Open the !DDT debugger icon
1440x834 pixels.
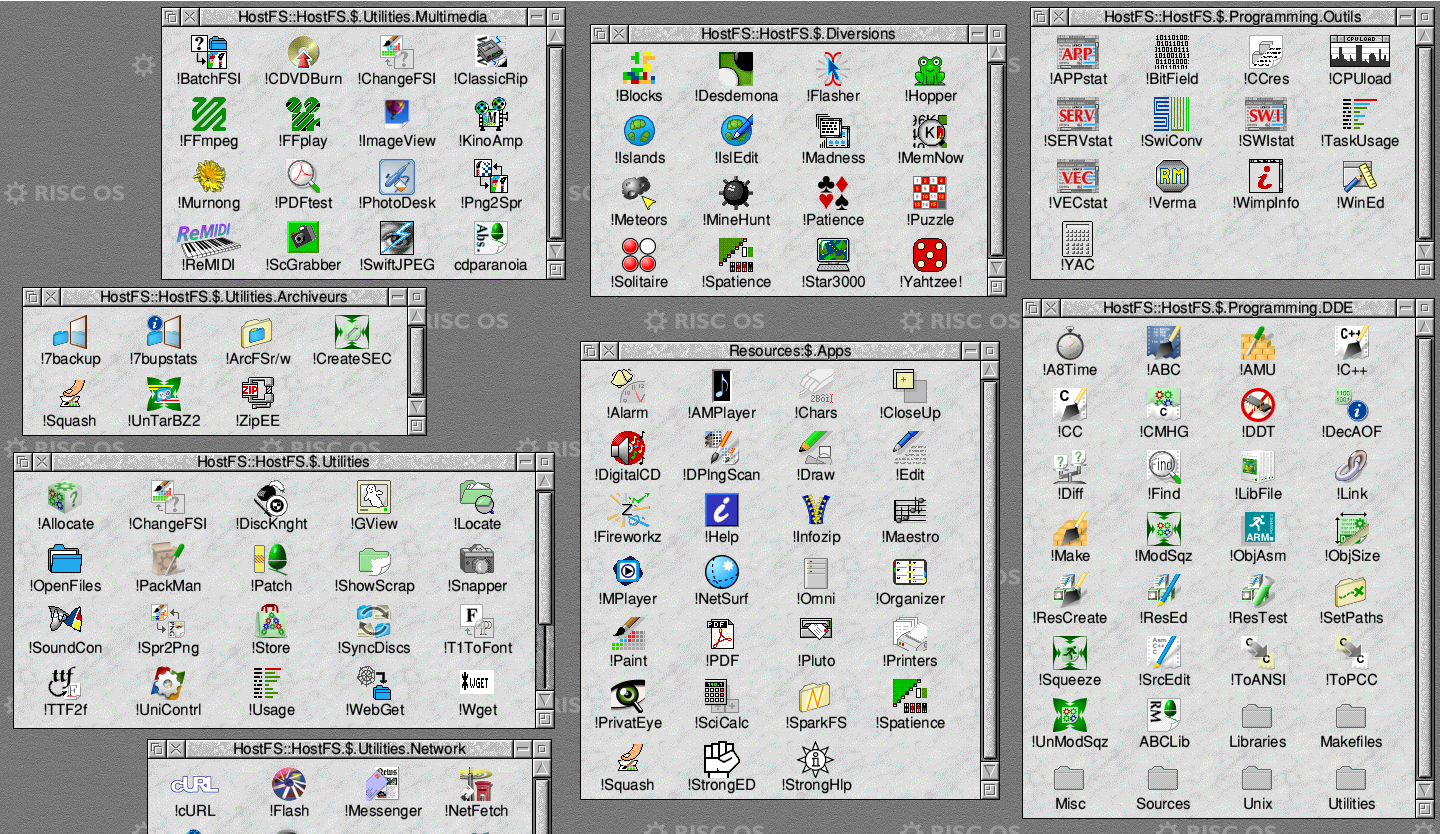1258,406
